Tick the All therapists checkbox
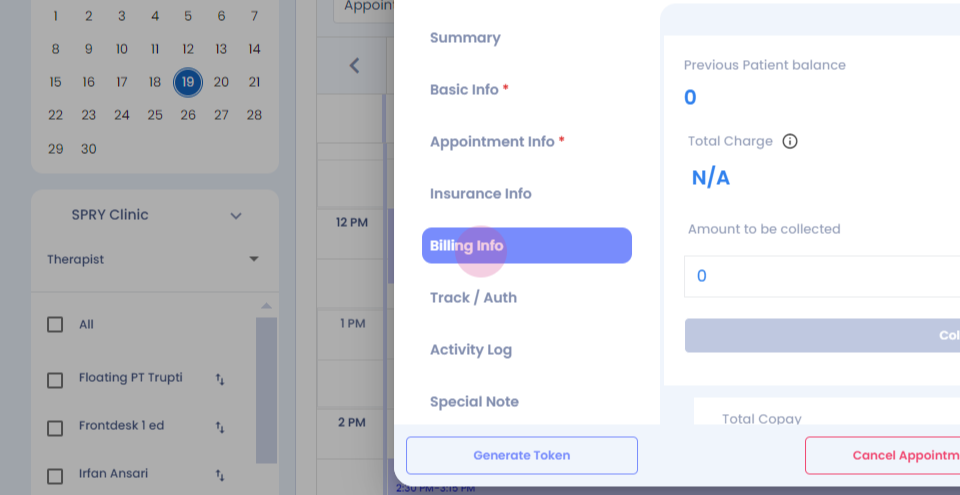 (55, 325)
